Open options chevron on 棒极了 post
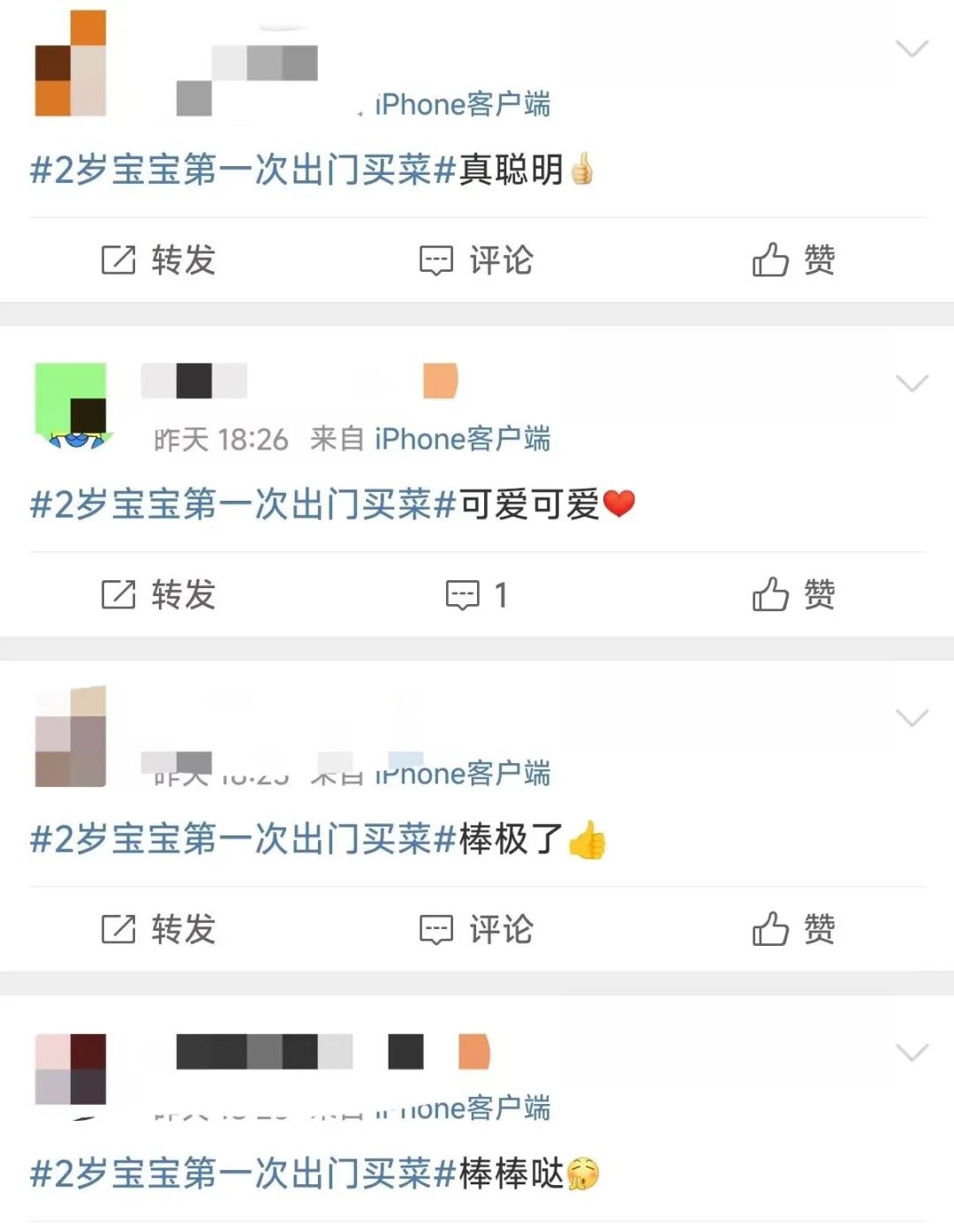This screenshot has height=1232, width=954. [x=912, y=717]
